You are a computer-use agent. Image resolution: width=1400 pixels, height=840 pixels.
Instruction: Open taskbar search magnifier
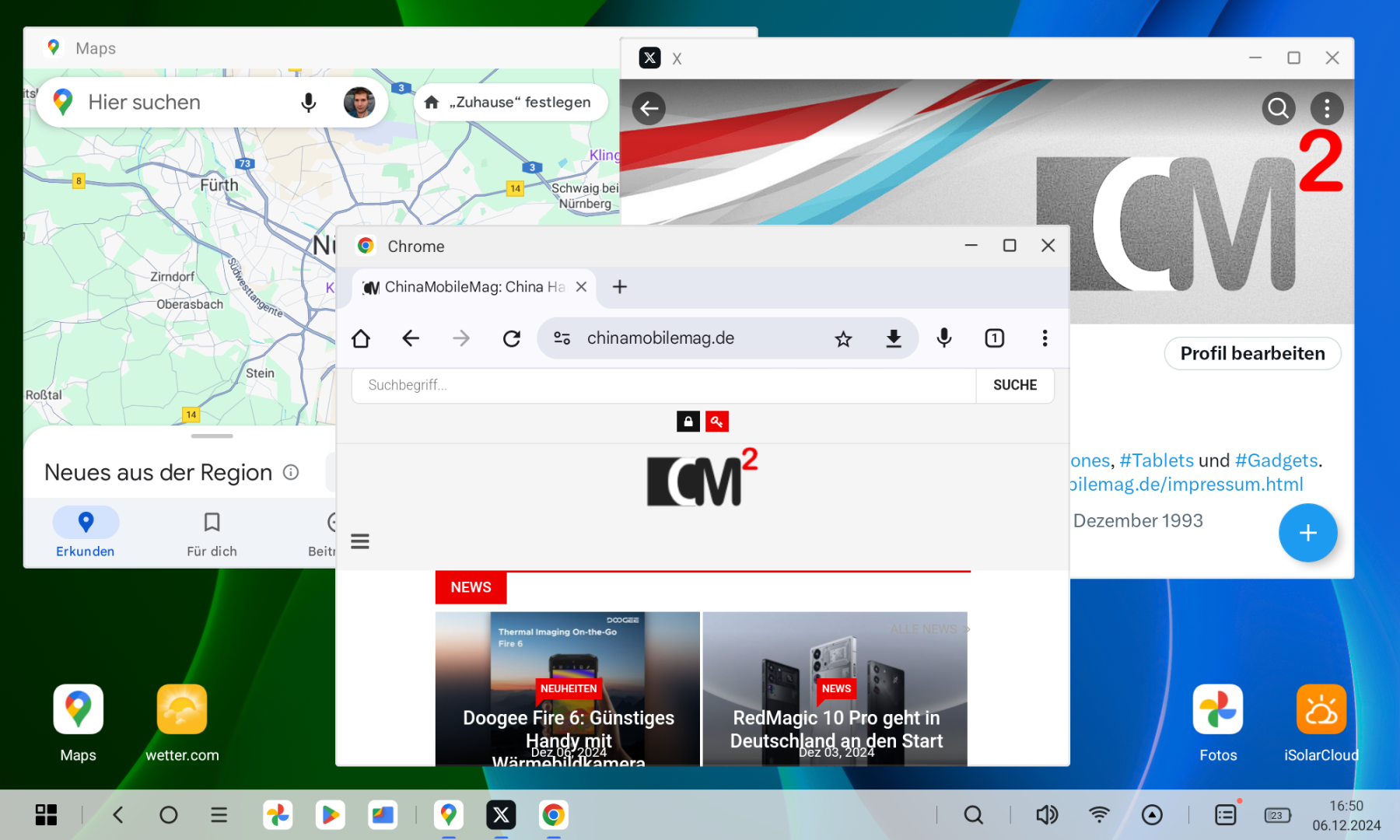pyautogui.click(x=973, y=814)
